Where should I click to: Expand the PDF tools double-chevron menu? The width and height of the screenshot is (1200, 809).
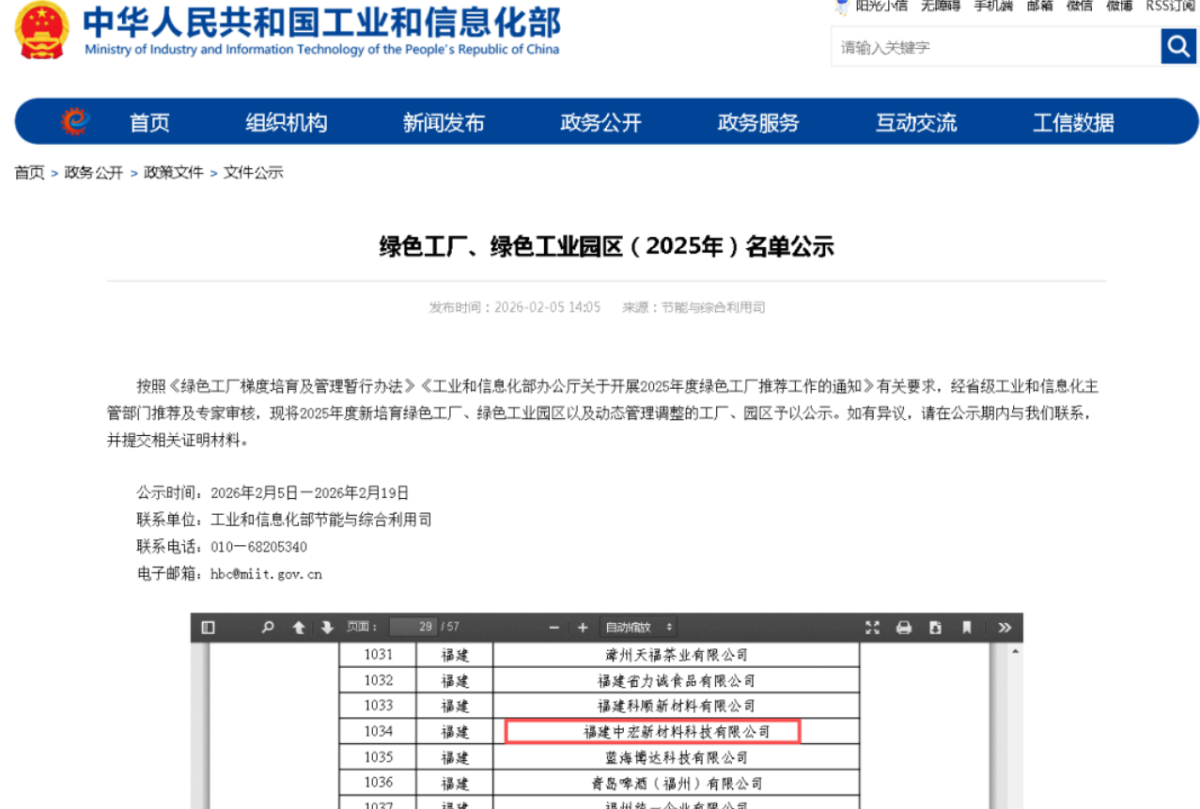(x=1004, y=627)
